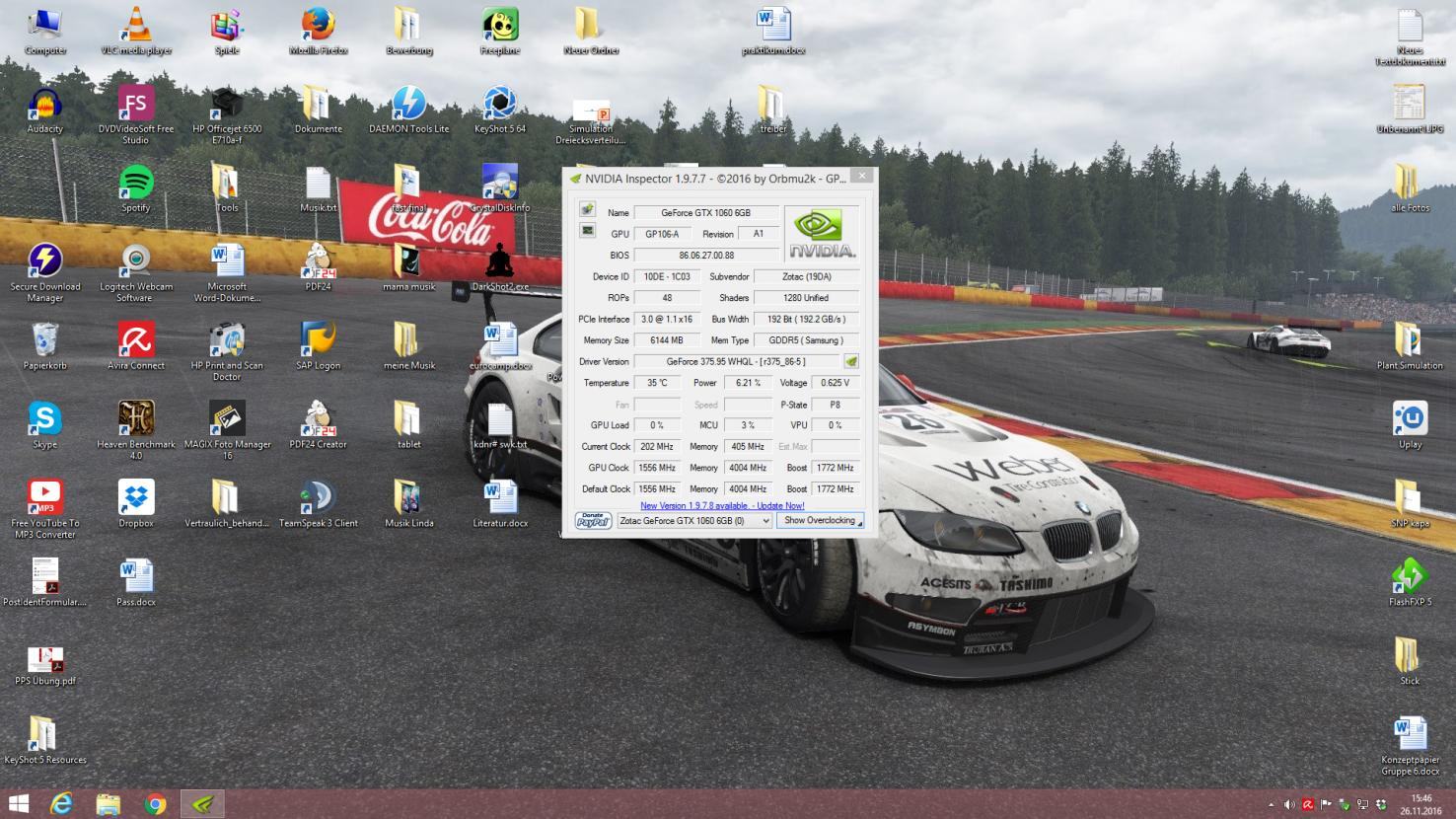Launch Skype from desktop

(x=45, y=426)
